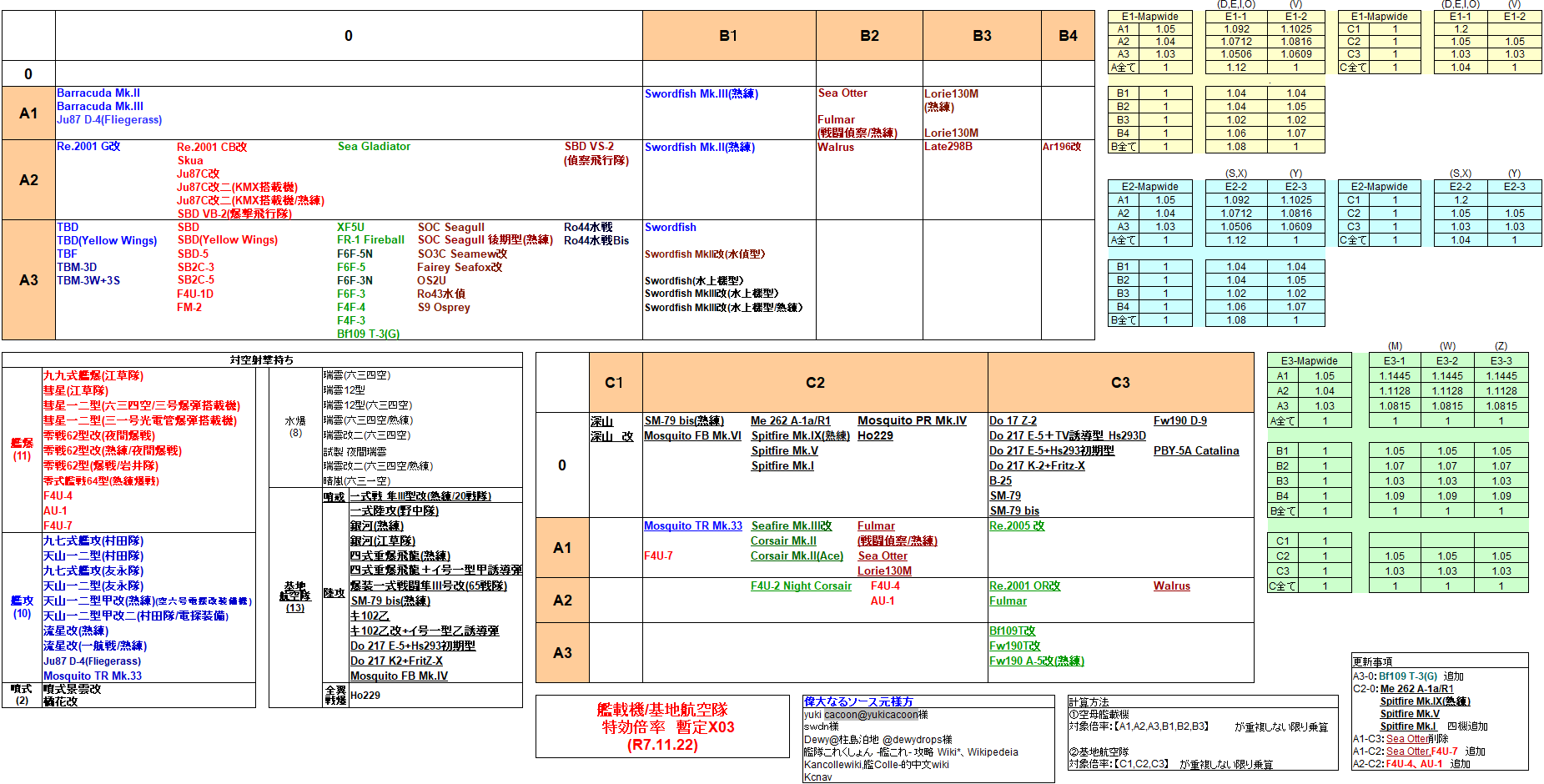Click the Mosquito PR Mk.IV link

912,421
